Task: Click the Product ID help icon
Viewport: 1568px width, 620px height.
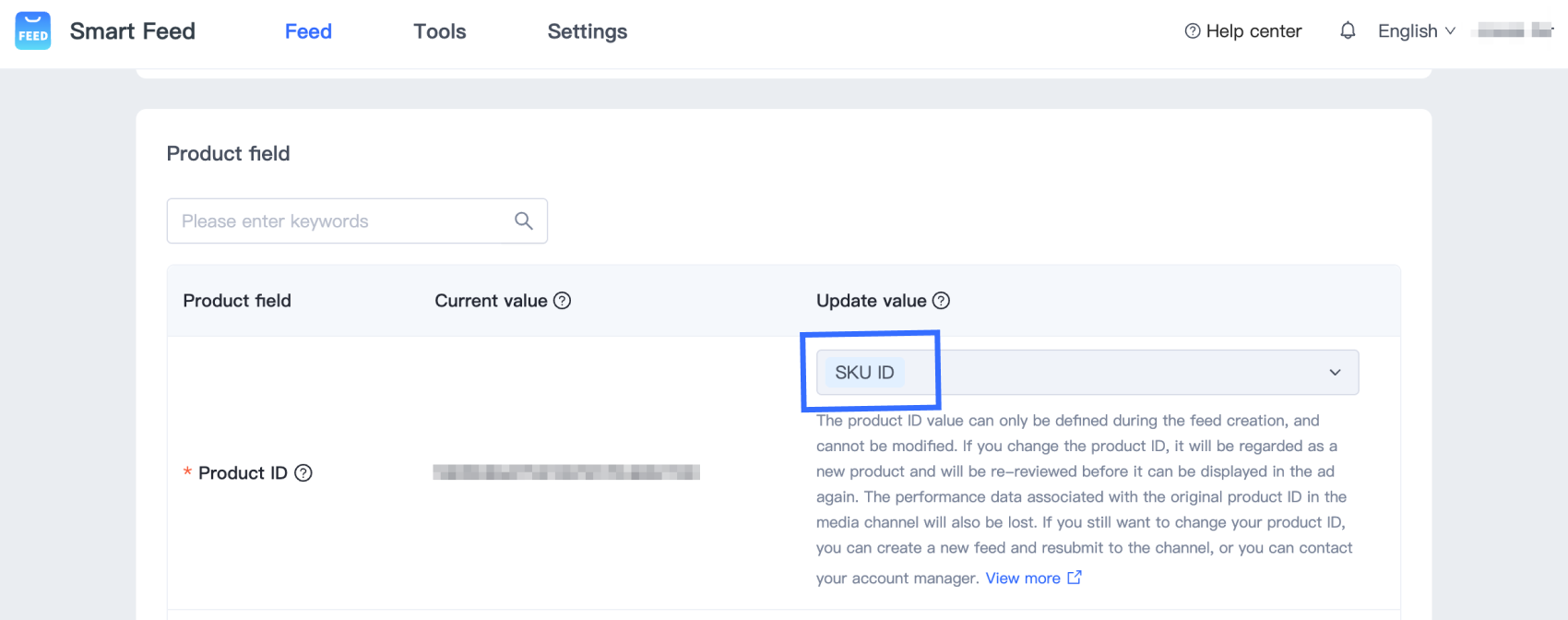Action: click(303, 473)
